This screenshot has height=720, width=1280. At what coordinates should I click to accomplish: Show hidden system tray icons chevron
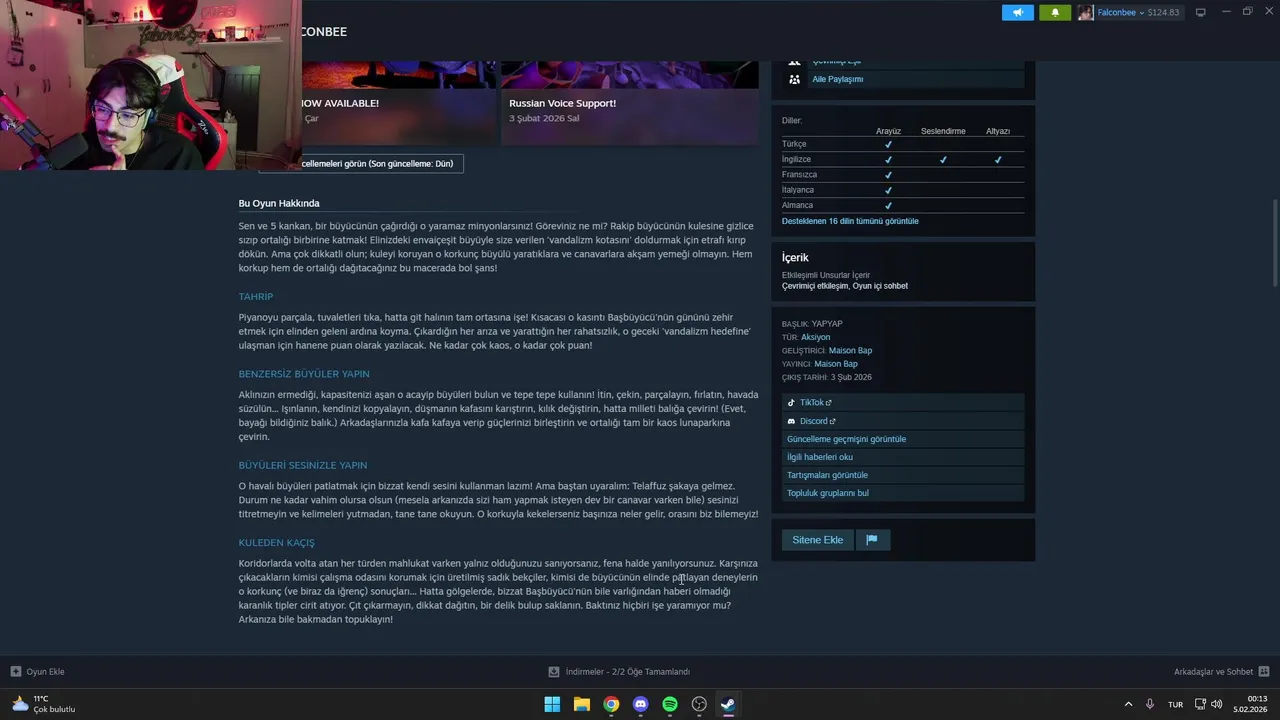(1128, 704)
